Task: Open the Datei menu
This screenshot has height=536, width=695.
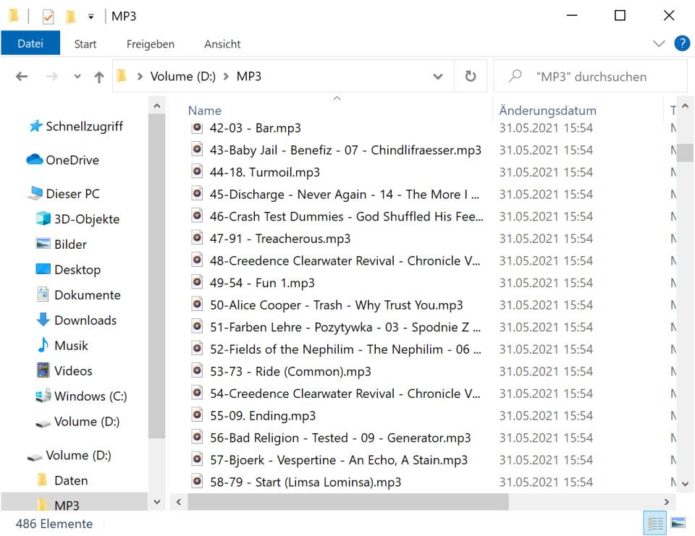Action: click(x=30, y=44)
